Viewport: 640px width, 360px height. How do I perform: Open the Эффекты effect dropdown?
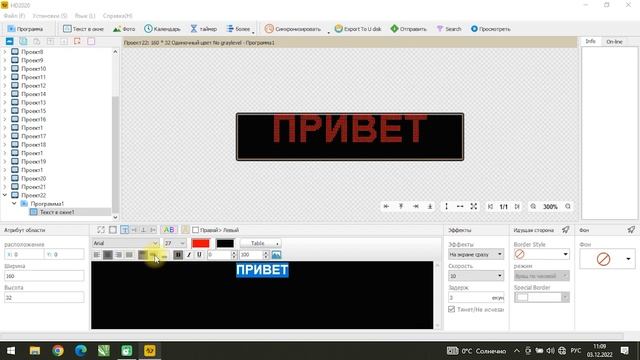[476, 254]
